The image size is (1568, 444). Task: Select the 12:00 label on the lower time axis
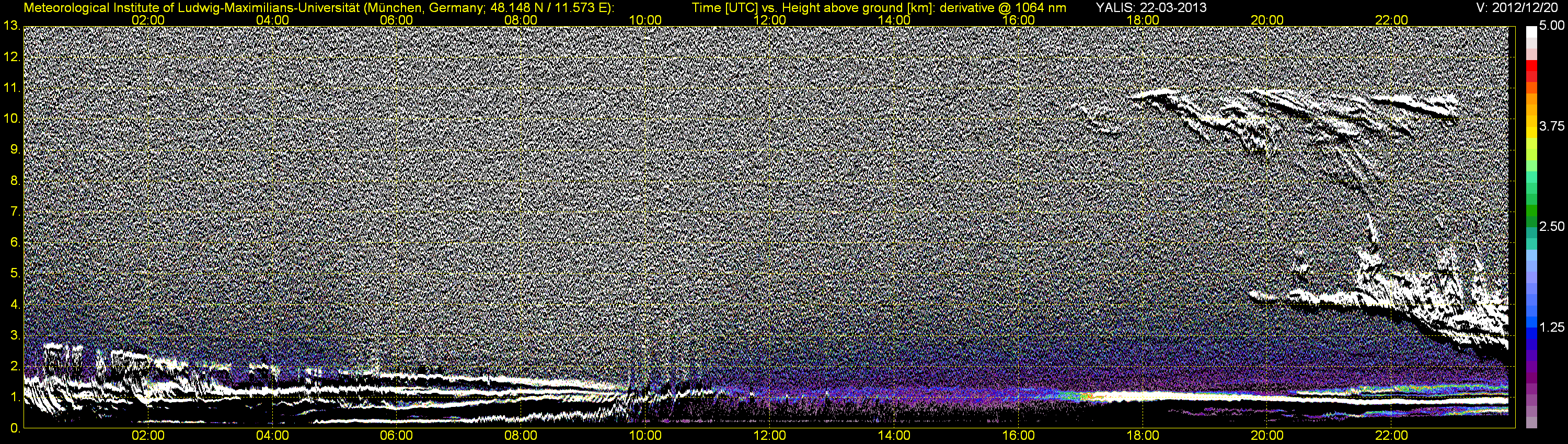pyautogui.click(x=769, y=436)
